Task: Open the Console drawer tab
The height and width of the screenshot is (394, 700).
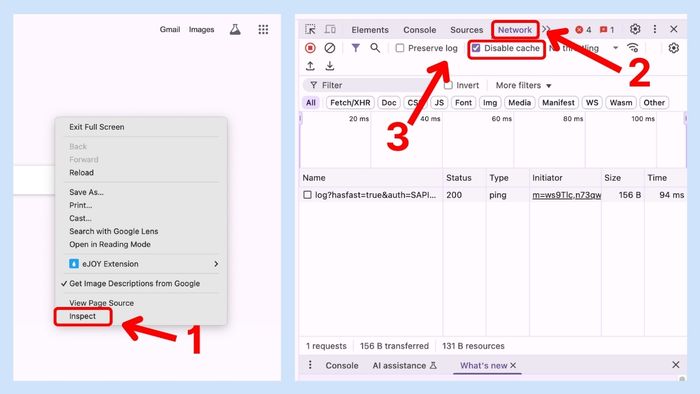Action: [342, 365]
